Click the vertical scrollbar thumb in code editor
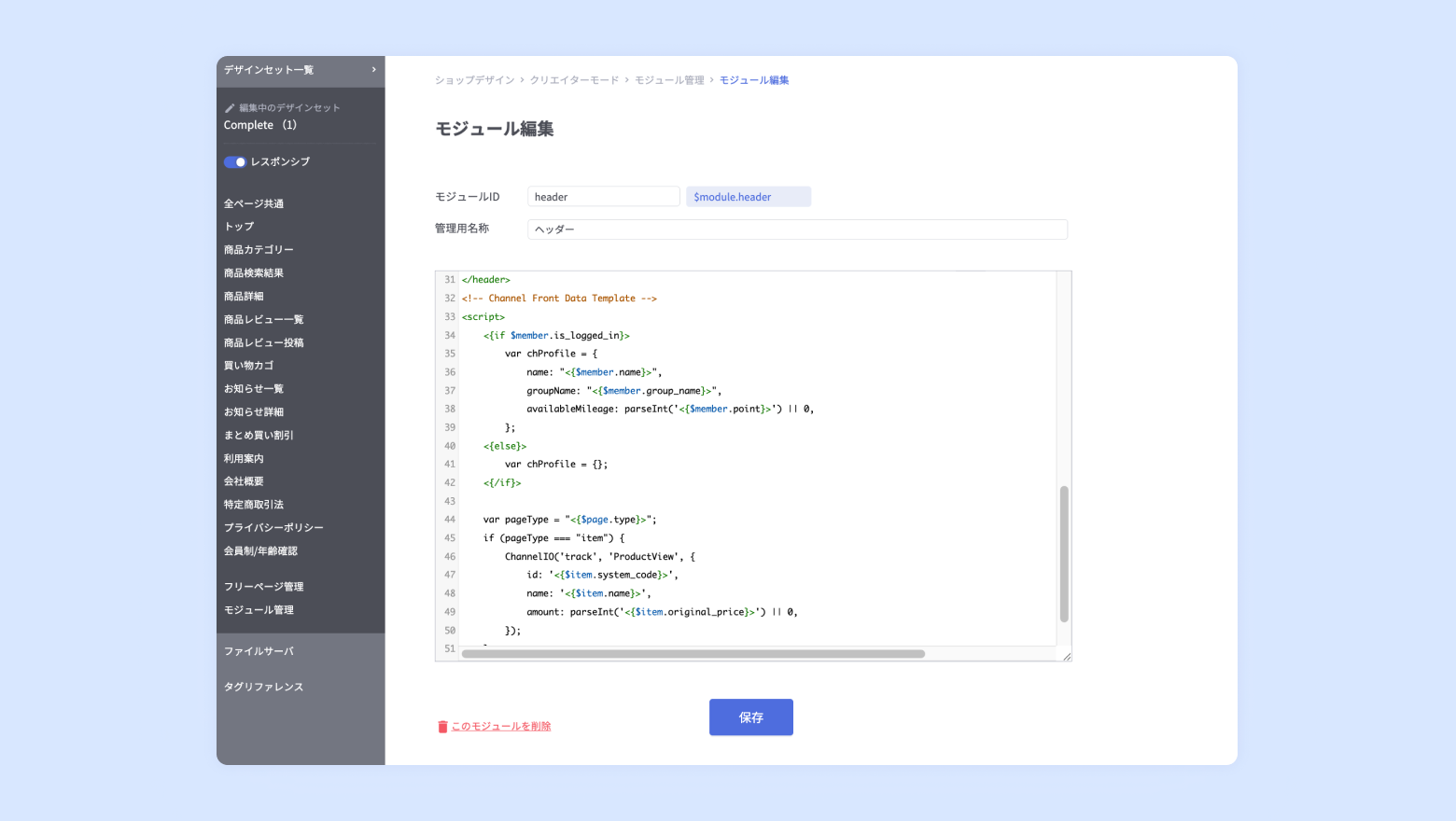Image resolution: width=1456 pixels, height=821 pixels. point(1064,554)
